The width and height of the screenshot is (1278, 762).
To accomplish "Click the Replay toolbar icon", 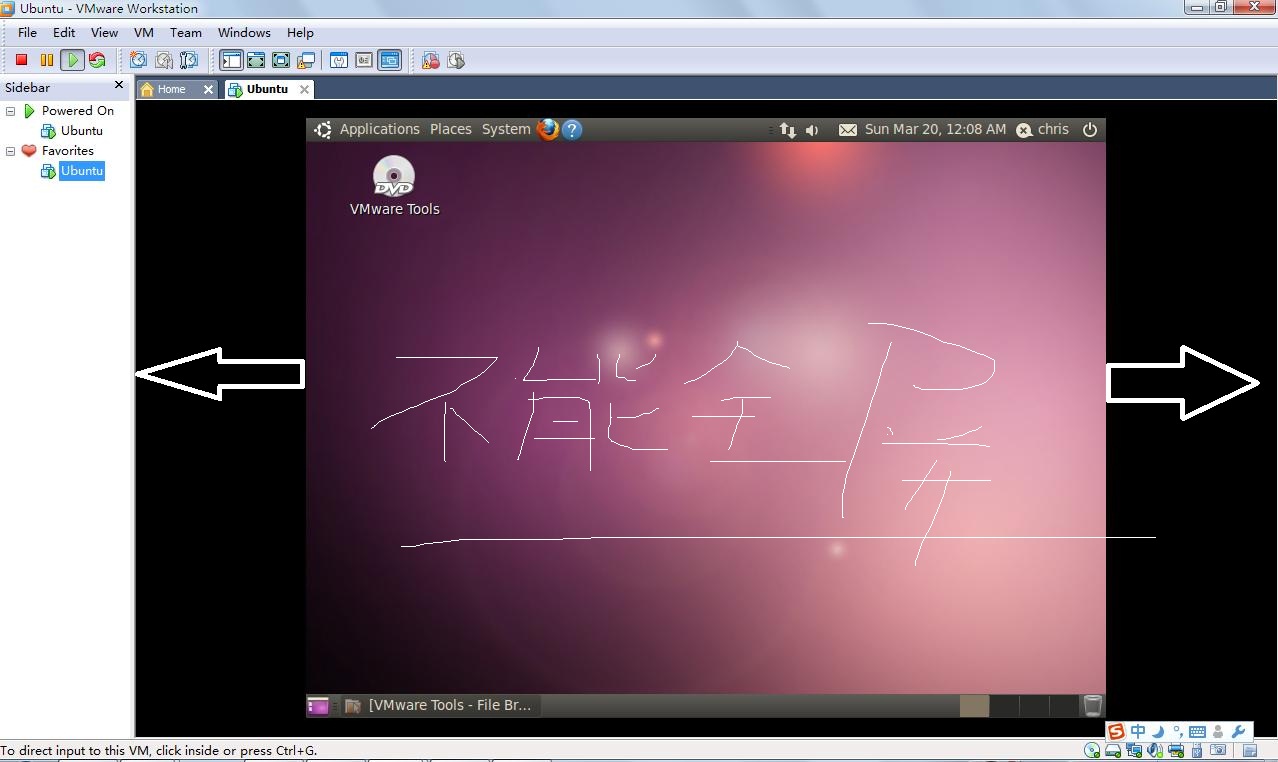I will click(x=456, y=60).
